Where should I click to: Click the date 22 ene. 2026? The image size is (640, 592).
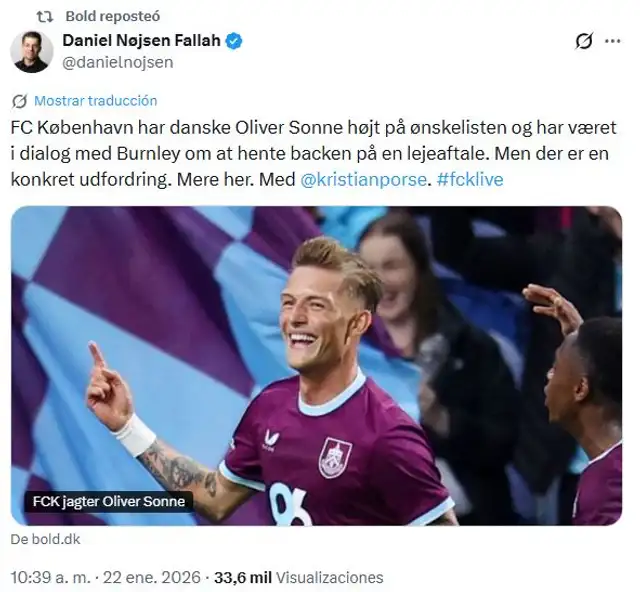click(153, 578)
